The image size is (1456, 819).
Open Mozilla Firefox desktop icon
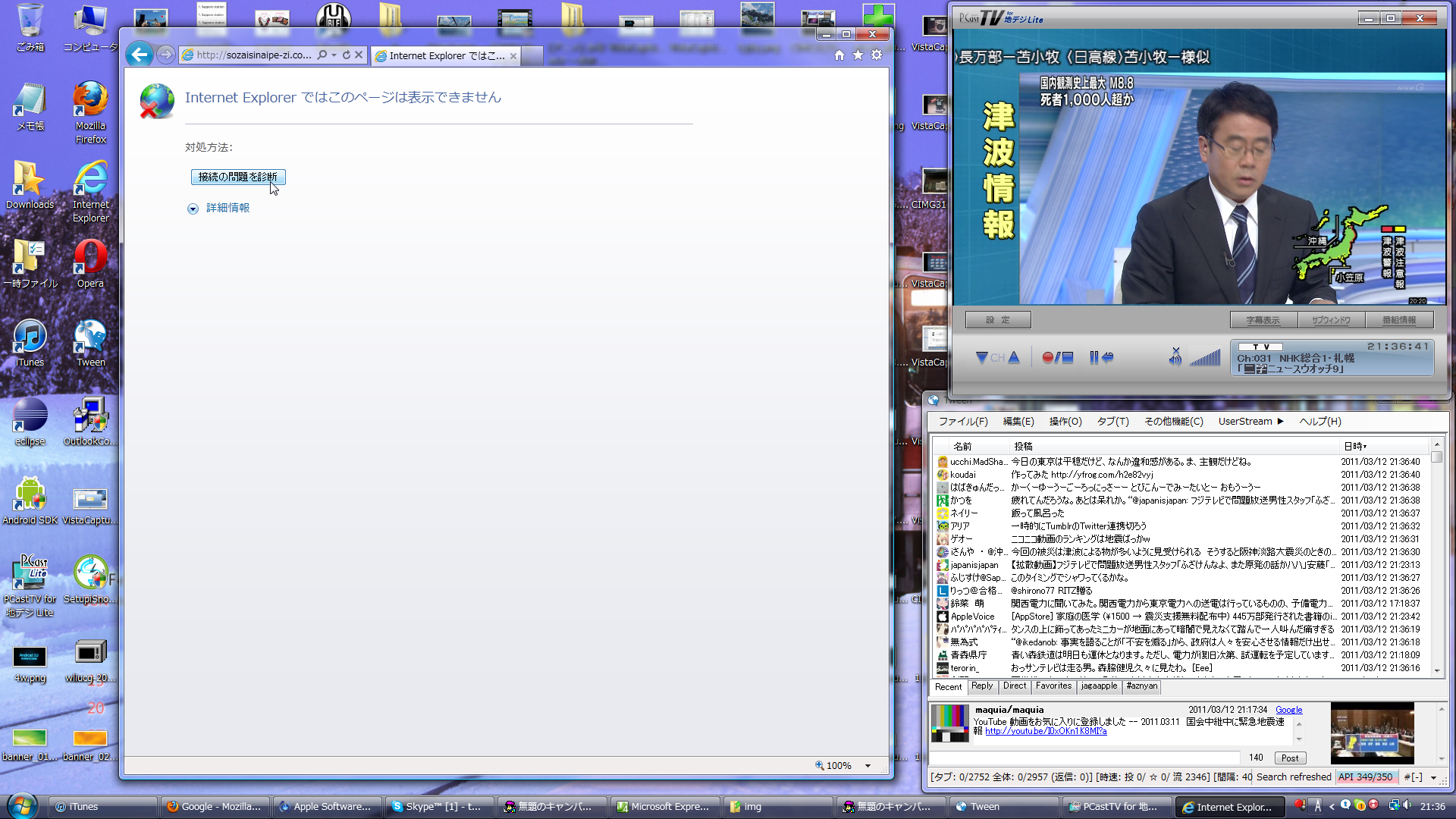(90, 112)
